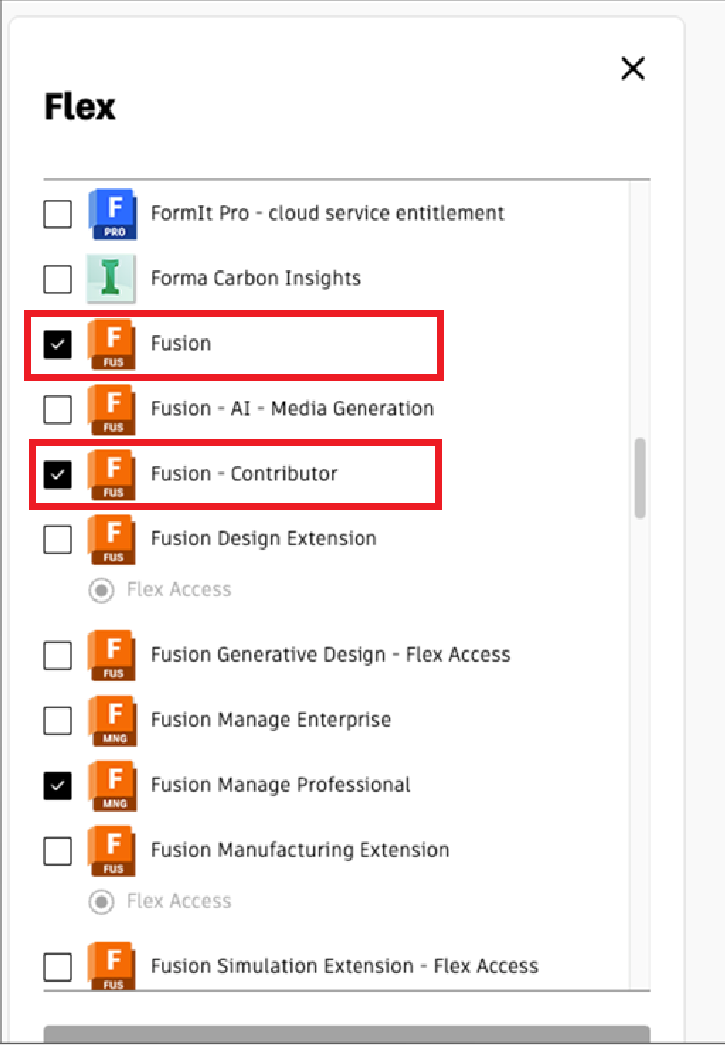Click the product list scrollbar thumb
The width and height of the screenshot is (725, 1045).
(640, 478)
